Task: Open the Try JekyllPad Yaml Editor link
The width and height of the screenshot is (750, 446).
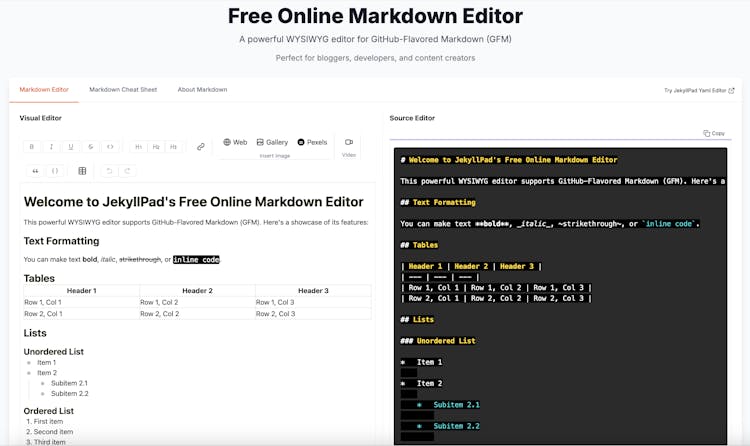Action: tap(699, 90)
